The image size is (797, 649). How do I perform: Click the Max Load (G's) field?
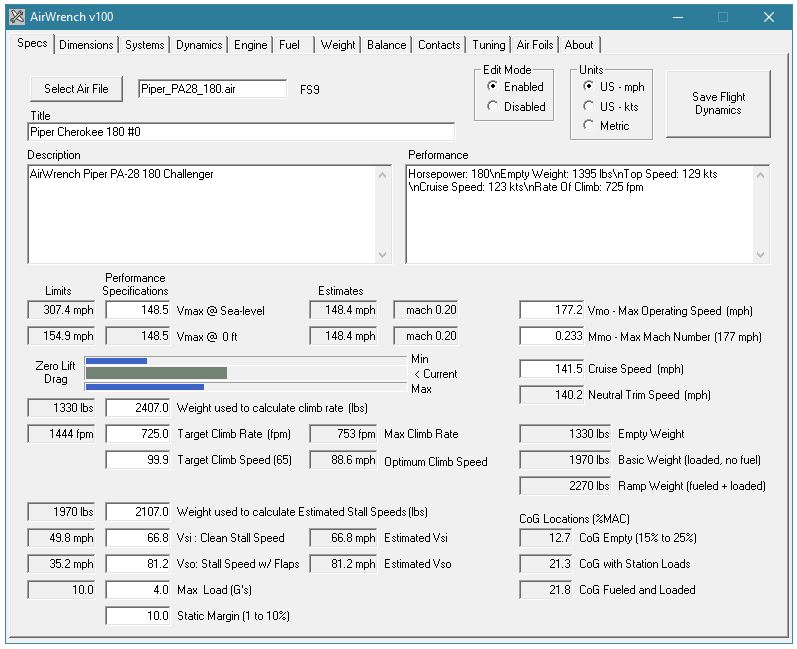click(138, 590)
